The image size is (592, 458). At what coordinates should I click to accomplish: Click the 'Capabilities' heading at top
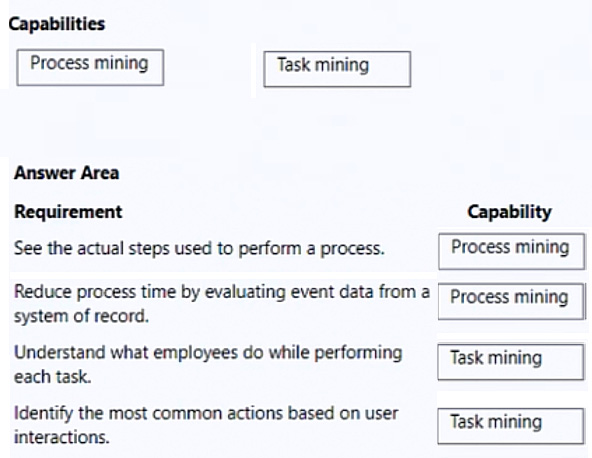[x=57, y=24]
